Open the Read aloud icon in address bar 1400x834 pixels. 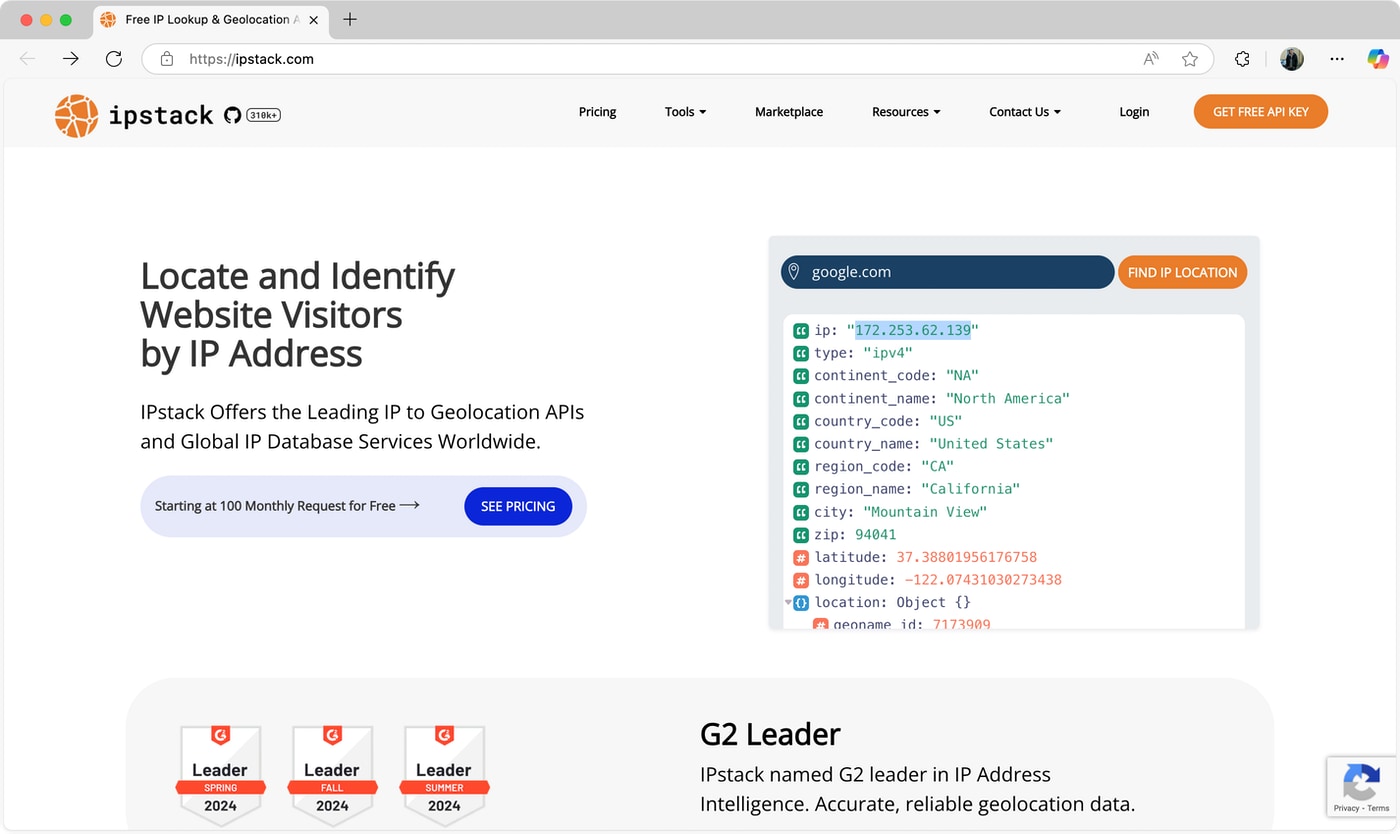pos(1151,59)
